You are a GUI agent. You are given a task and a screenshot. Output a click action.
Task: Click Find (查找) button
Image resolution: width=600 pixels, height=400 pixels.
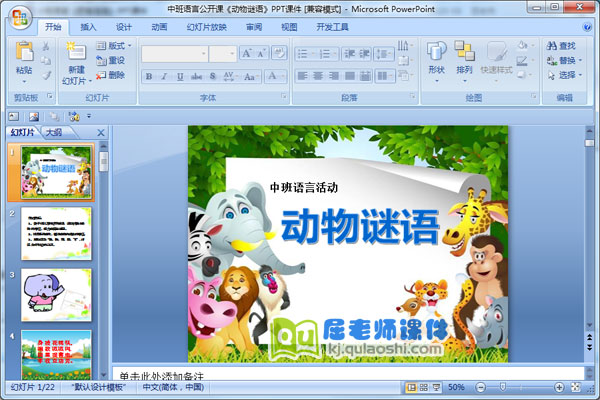point(561,46)
